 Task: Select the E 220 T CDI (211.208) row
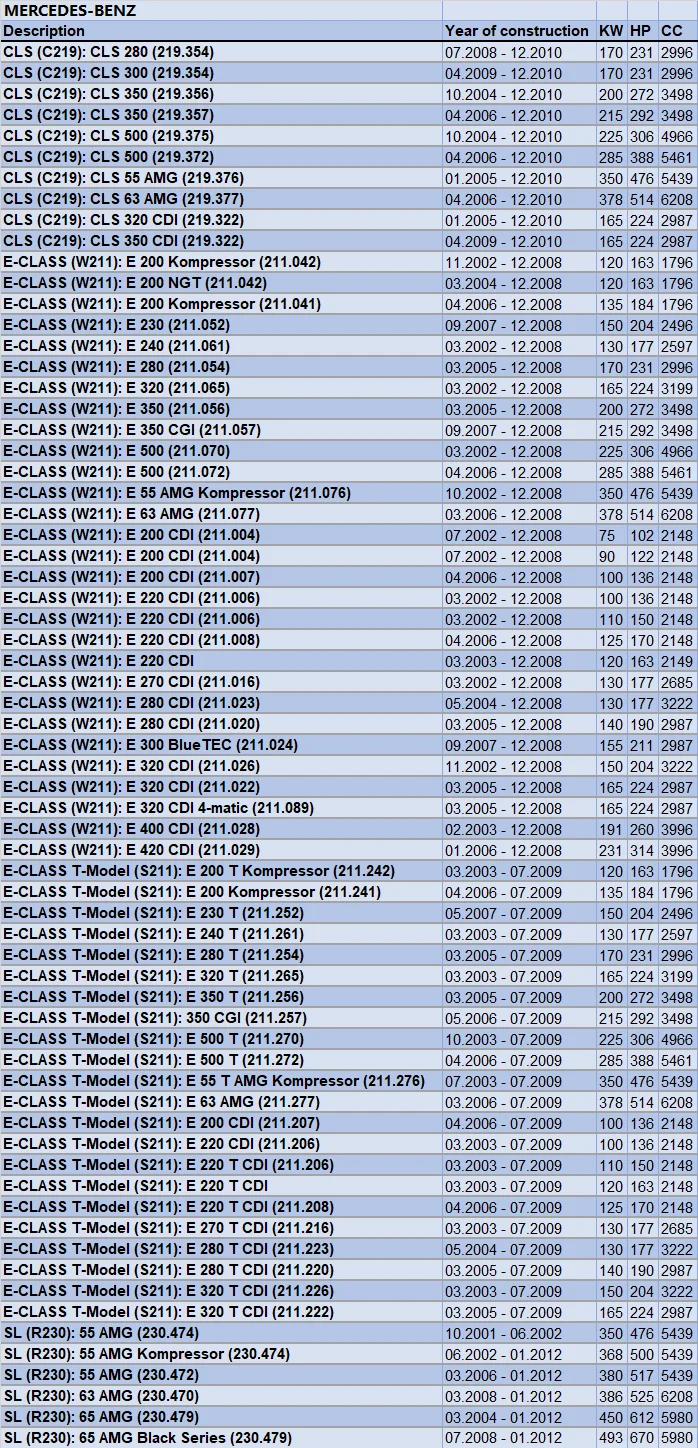(349, 1207)
